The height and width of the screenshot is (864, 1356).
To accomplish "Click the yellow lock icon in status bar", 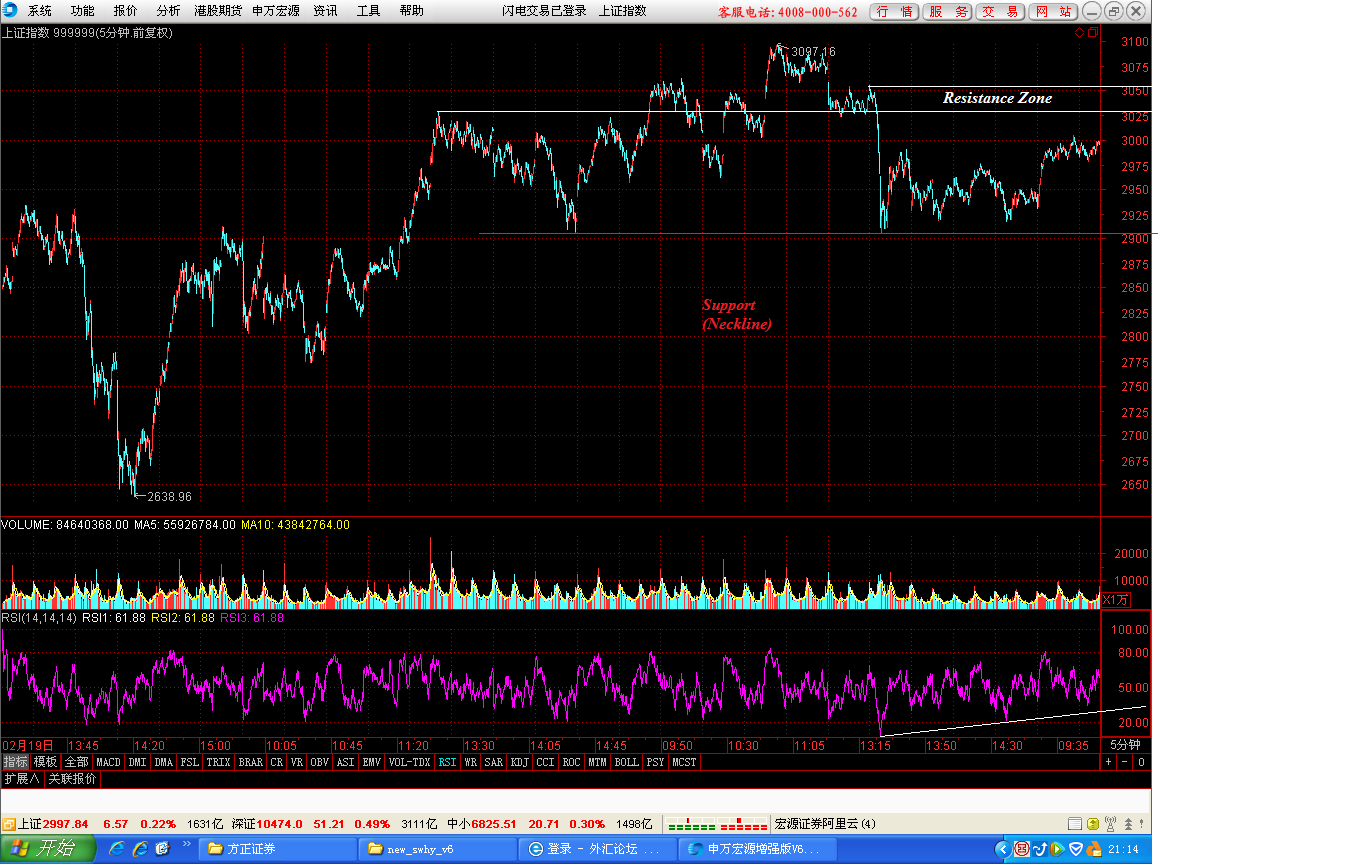I will 1092,824.
